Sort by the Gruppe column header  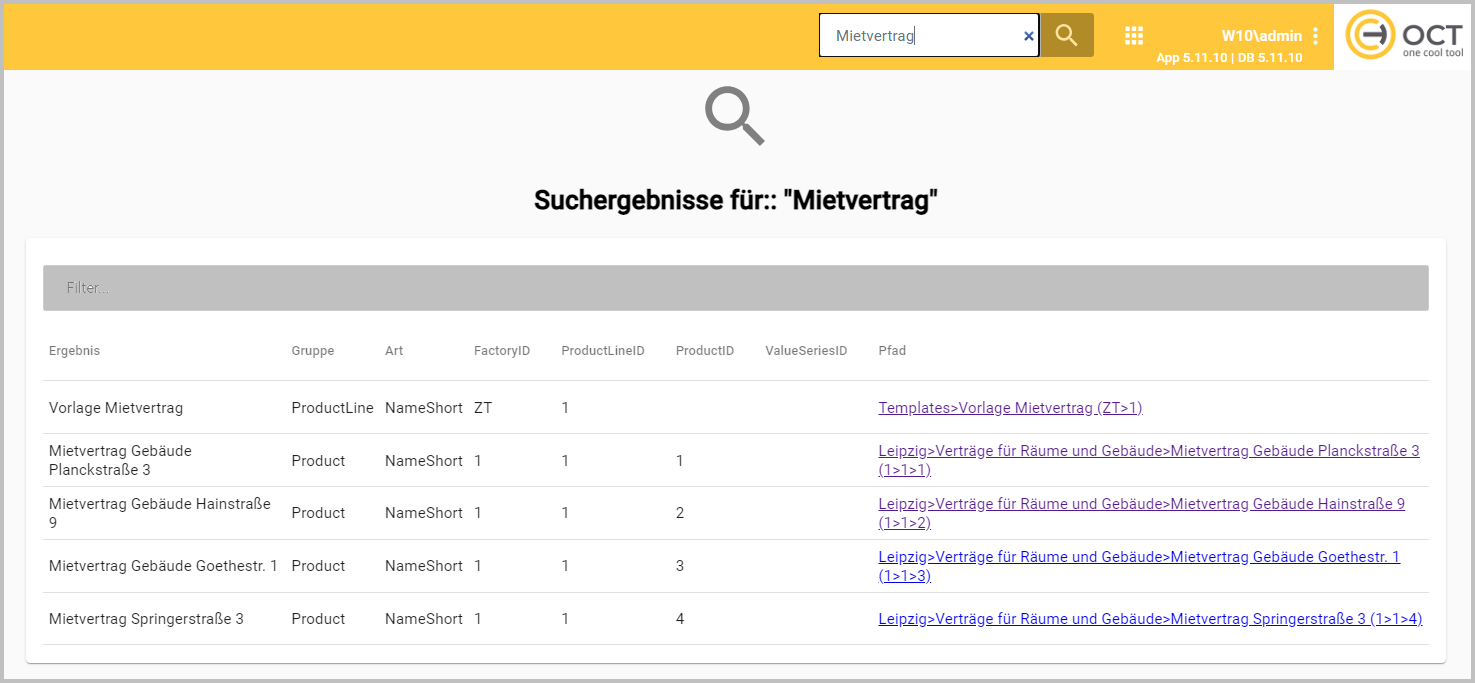tap(313, 351)
